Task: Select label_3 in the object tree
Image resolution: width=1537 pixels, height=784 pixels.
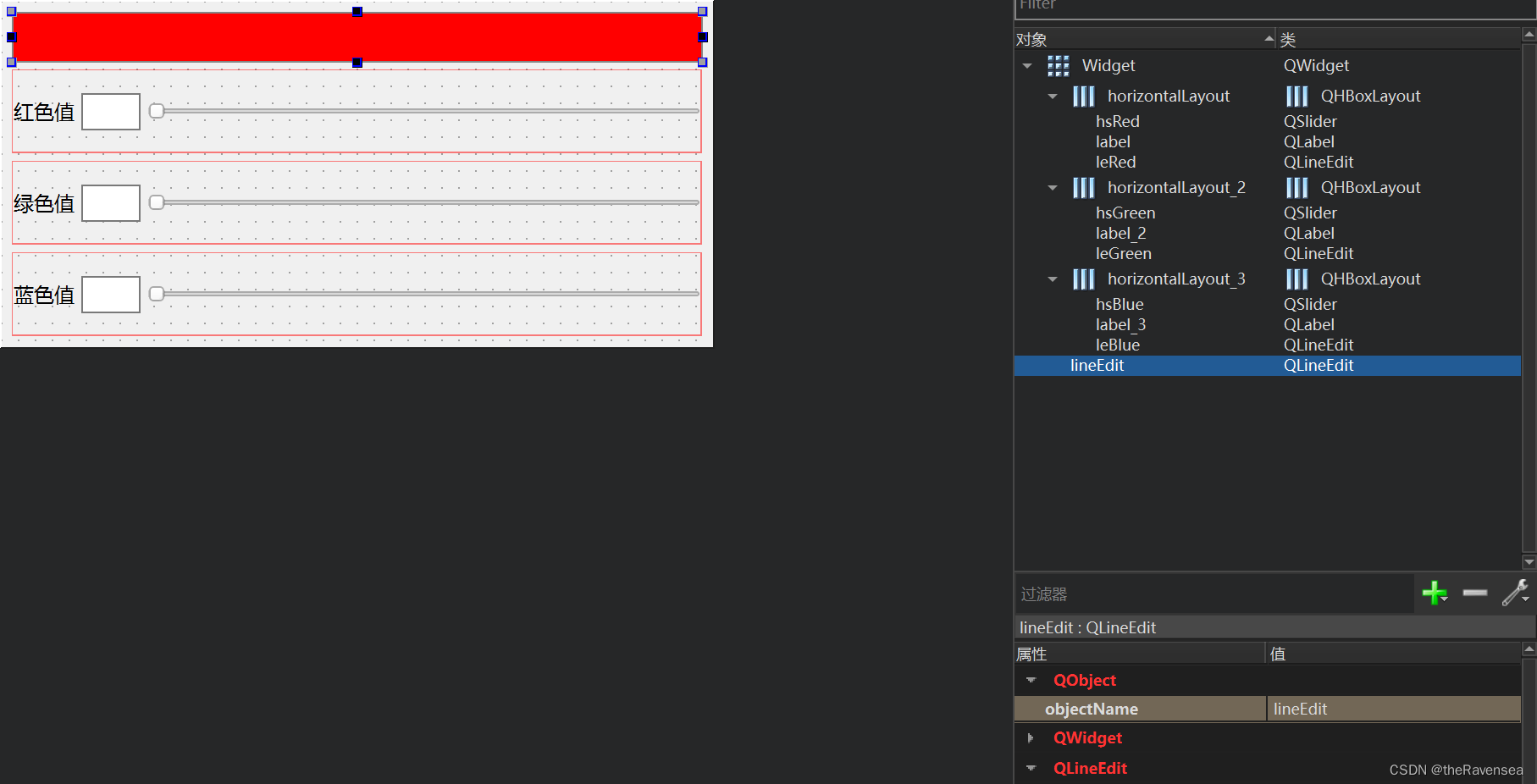Action: [1120, 325]
